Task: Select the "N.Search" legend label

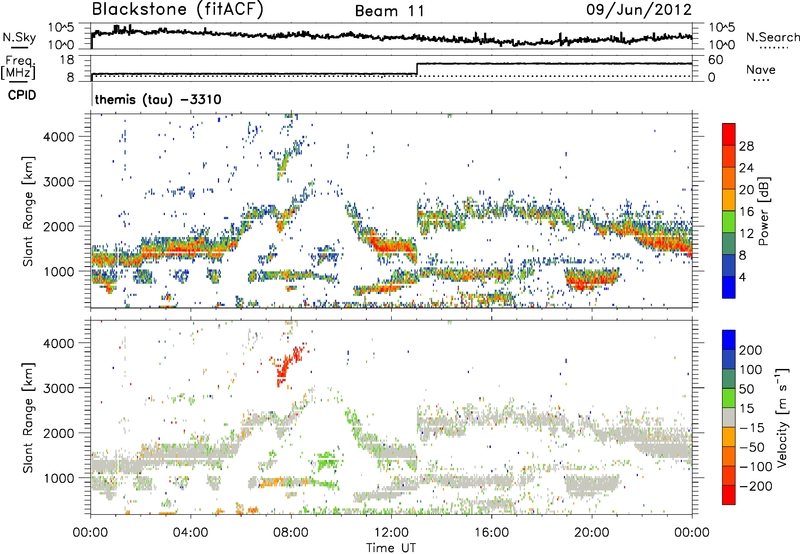Action: [772, 37]
